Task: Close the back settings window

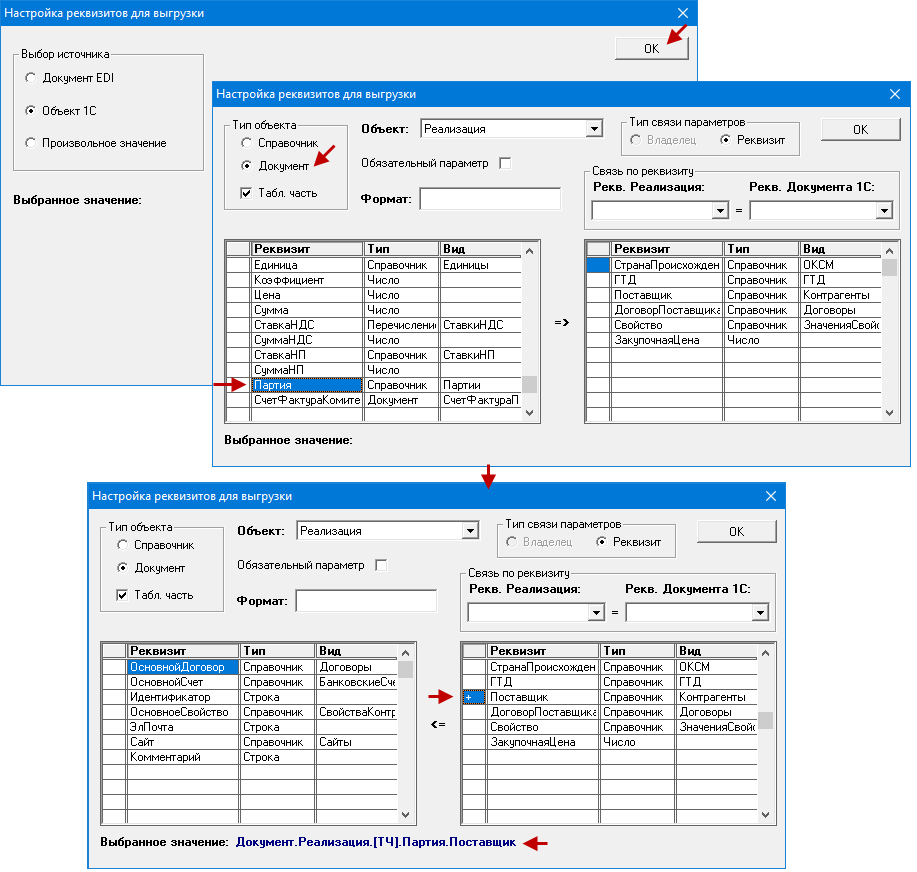Action: 682,13
